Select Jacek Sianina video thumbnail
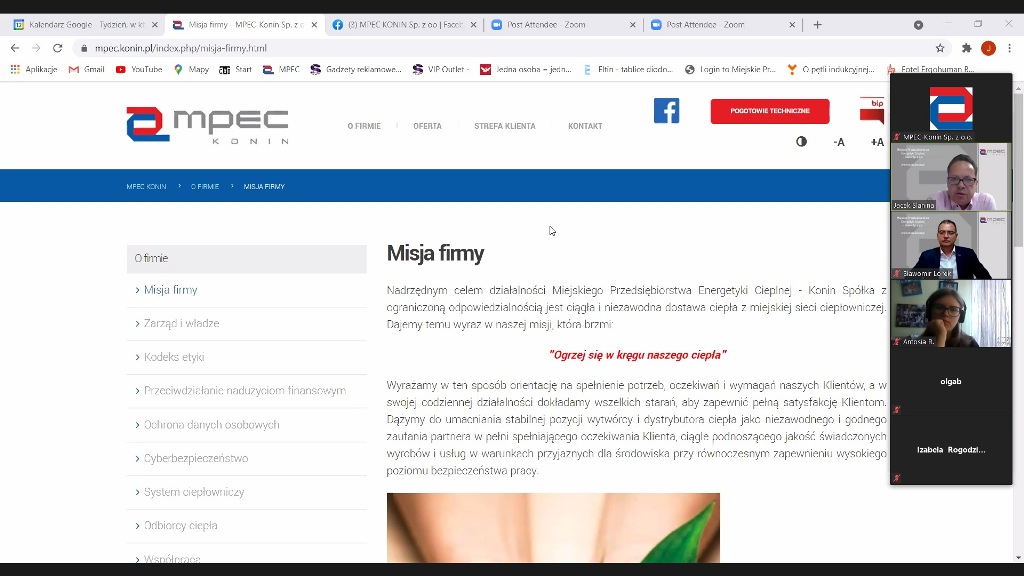Screen dimensions: 1024x576 [950, 177]
